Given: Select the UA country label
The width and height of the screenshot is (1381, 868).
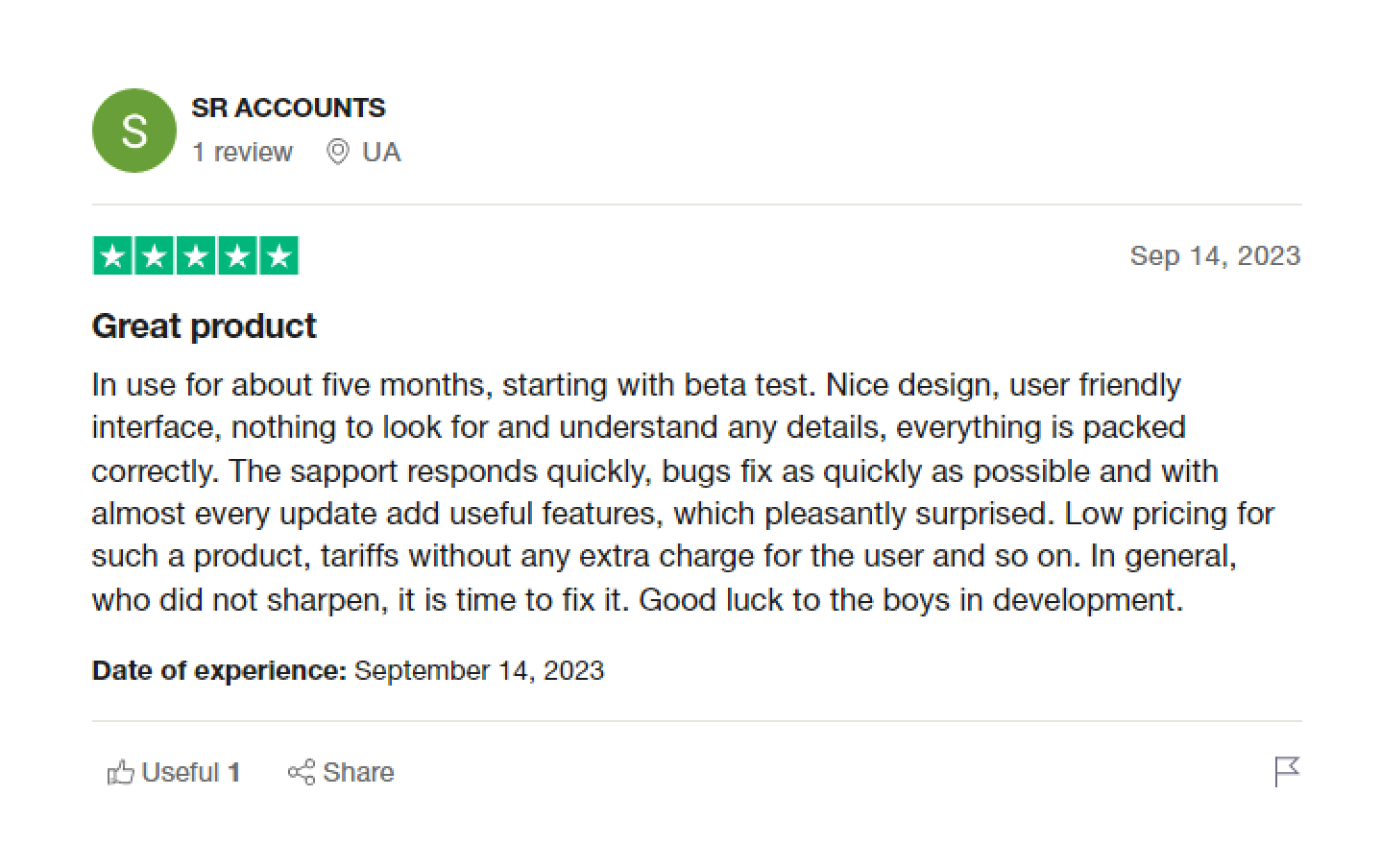Looking at the screenshot, I should pyautogui.click(x=381, y=153).
